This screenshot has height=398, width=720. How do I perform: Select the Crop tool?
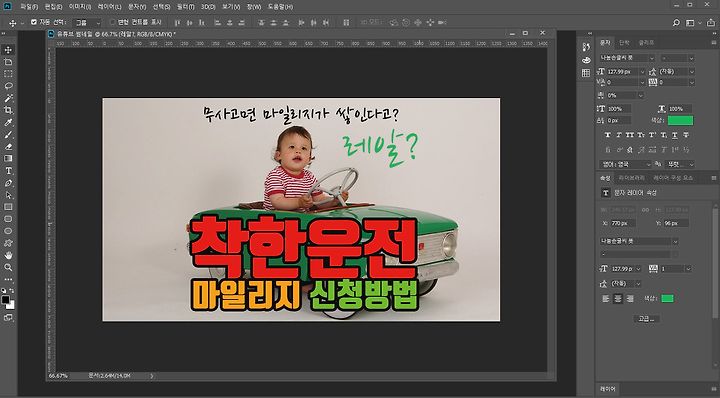[8, 110]
